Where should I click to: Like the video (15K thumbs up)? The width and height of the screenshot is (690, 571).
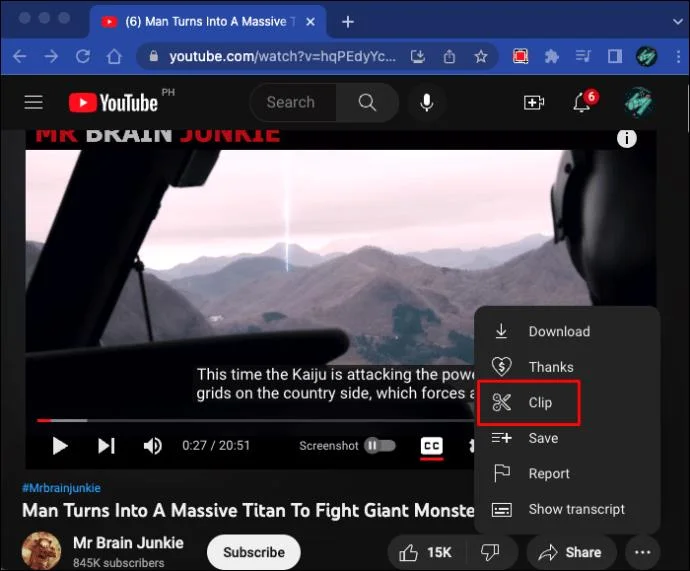click(x=425, y=552)
